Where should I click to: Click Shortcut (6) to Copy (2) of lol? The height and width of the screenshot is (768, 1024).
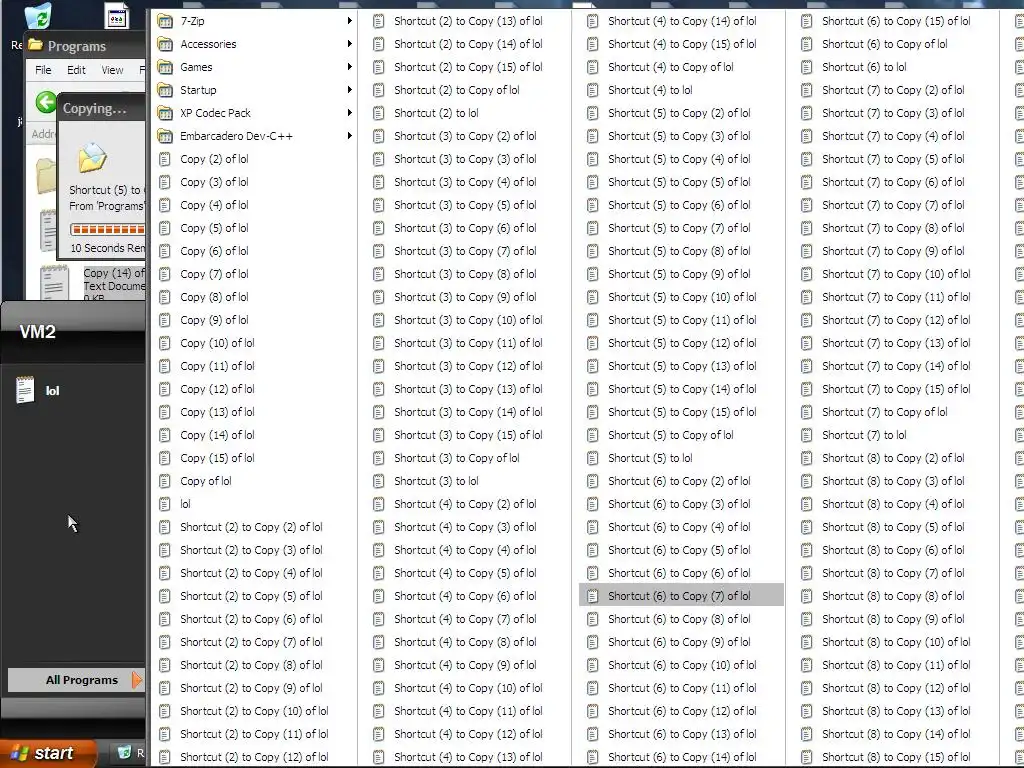click(679, 481)
